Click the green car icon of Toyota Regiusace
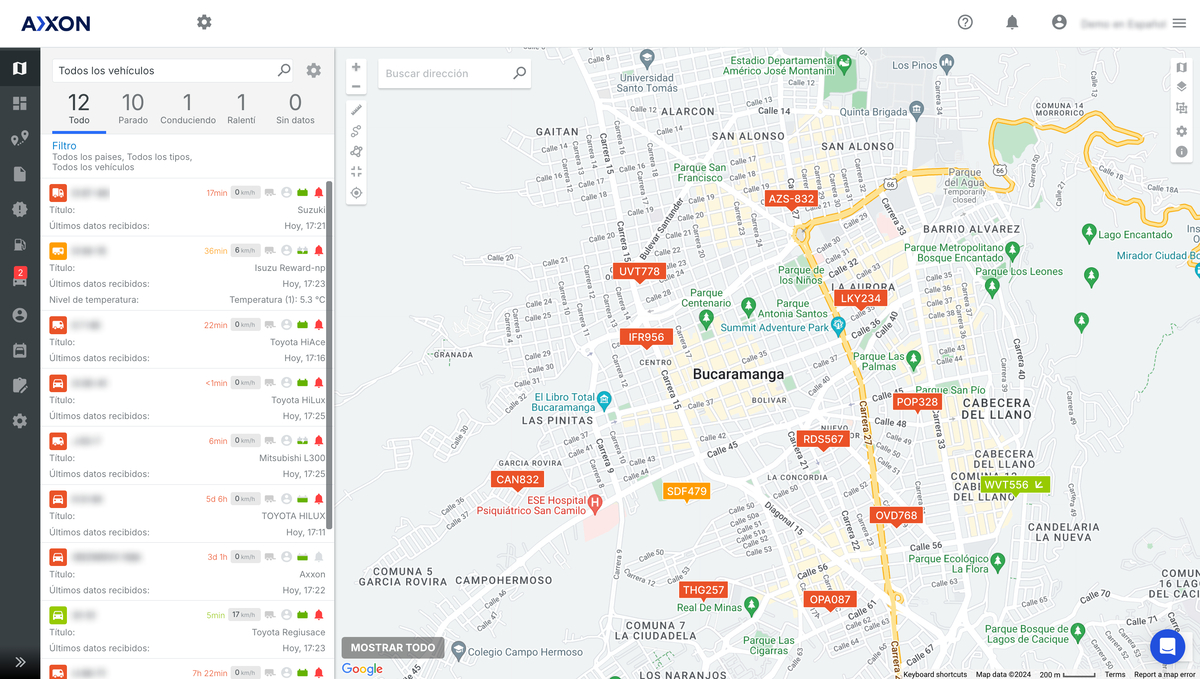The height and width of the screenshot is (679, 1200). pos(58,614)
